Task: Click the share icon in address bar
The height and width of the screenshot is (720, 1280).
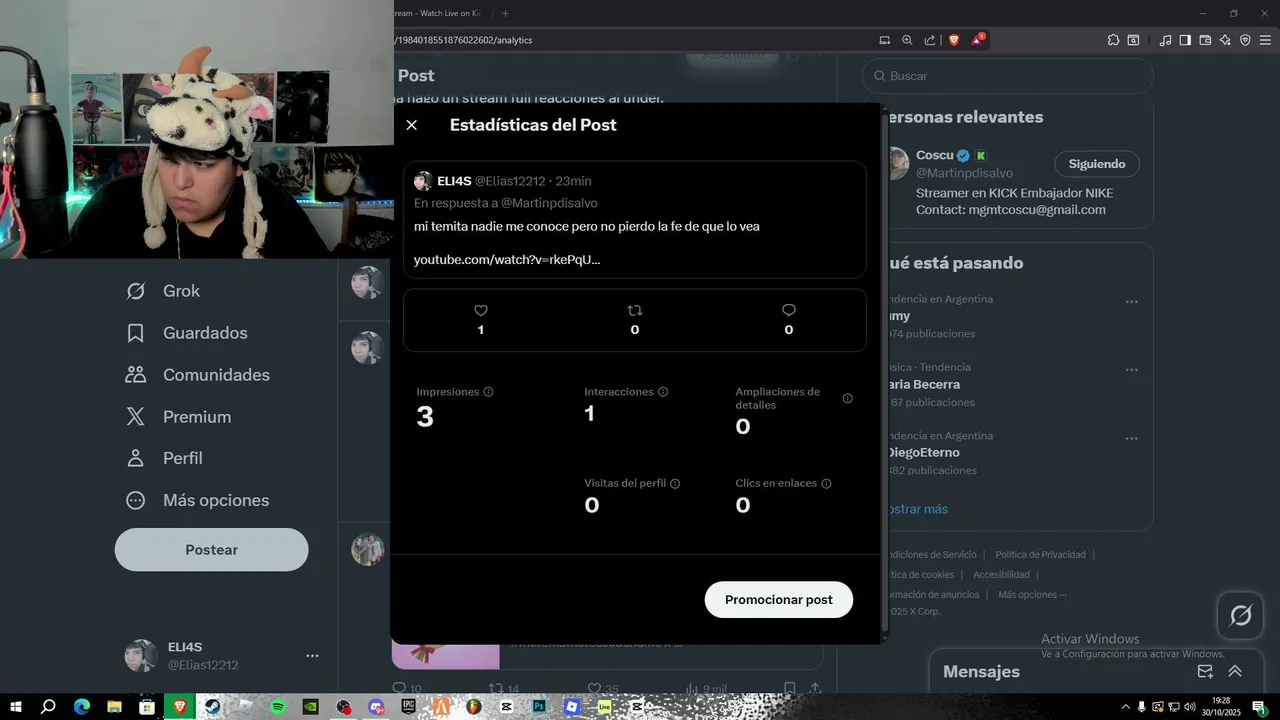Action: point(930,40)
